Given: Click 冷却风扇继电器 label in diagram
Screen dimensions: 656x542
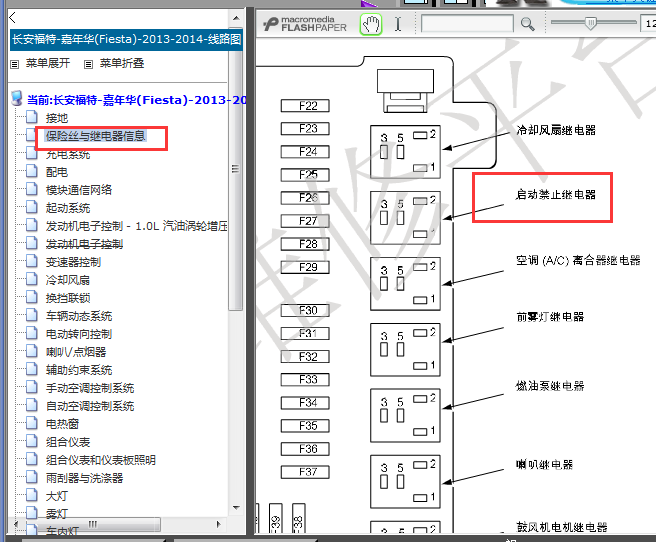Looking at the screenshot, I should click(x=556, y=130).
